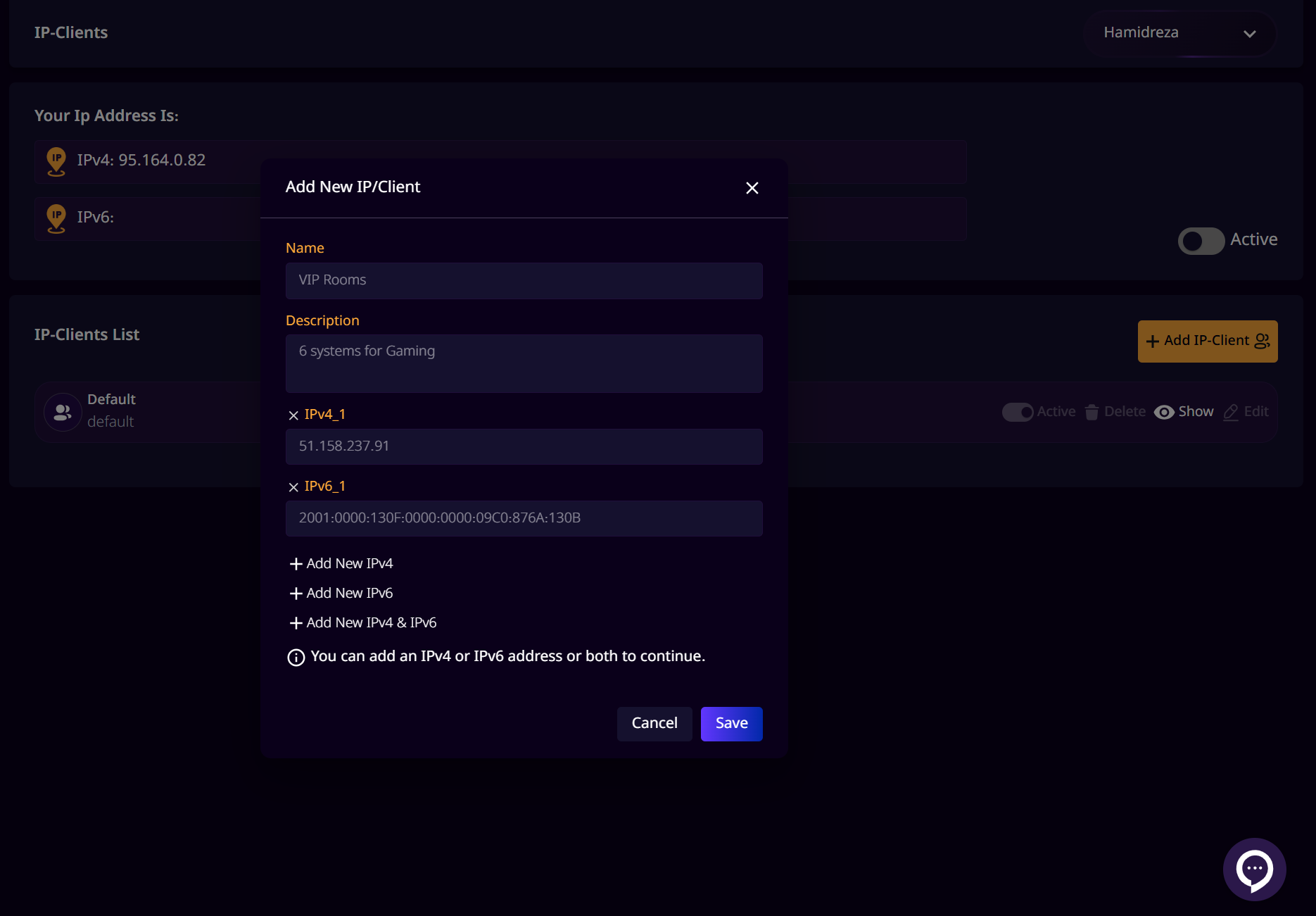The width and height of the screenshot is (1316, 916).
Task: Click the IPv4 location pin icon
Action: tap(56, 161)
